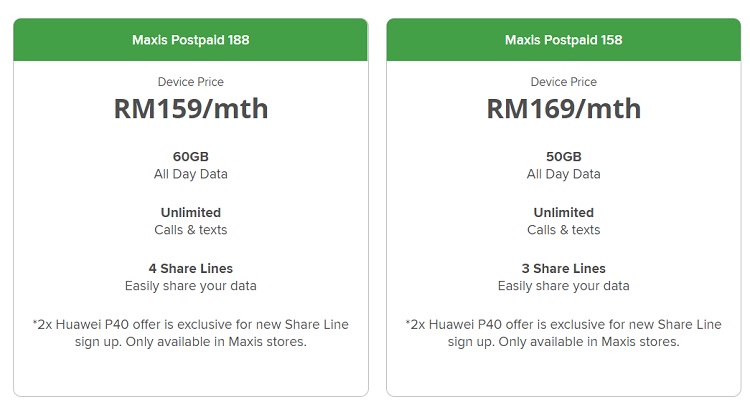The width and height of the screenshot is (750, 412).
Task: Click the 60GB data label
Action: pyautogui.click(x=190, y=156)
